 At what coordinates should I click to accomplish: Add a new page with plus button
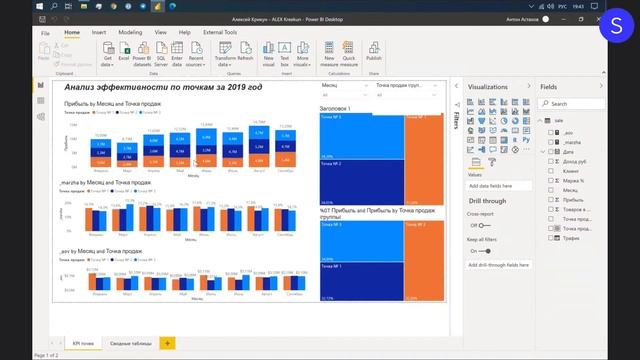(167, 343)
